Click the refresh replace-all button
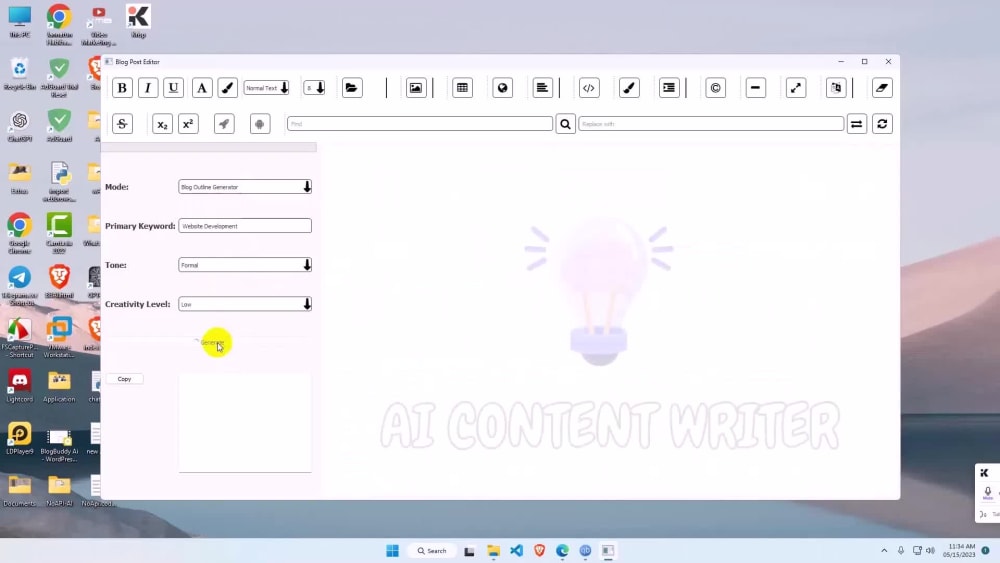Image resolution: width=1000 pixels, height=563 pixels. pyautogui.click(x=883, y=124)
